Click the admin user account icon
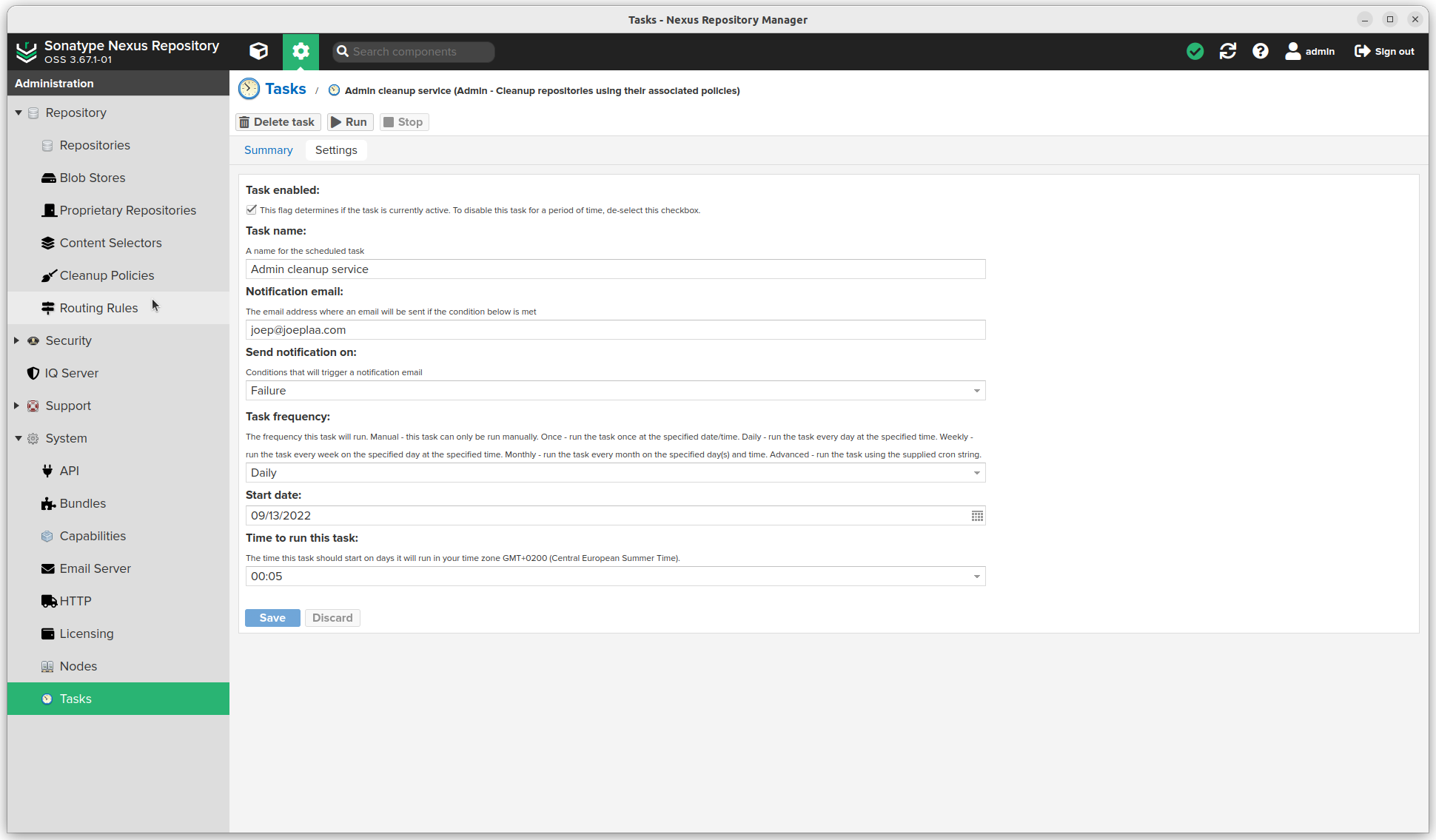 pos(1292,51)
